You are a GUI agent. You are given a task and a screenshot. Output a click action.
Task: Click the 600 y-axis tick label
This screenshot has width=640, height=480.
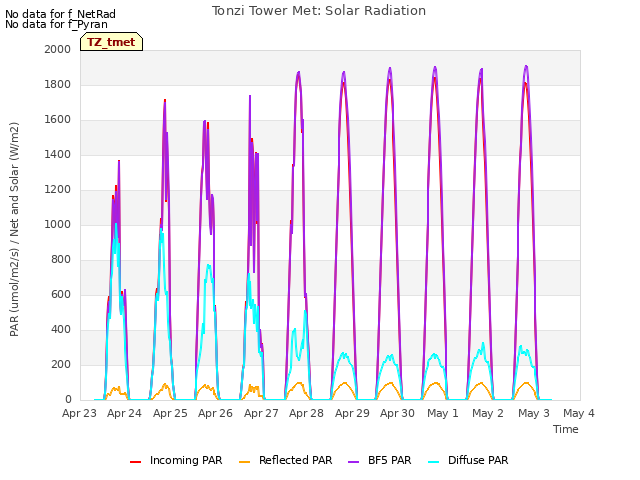point(61,294)
